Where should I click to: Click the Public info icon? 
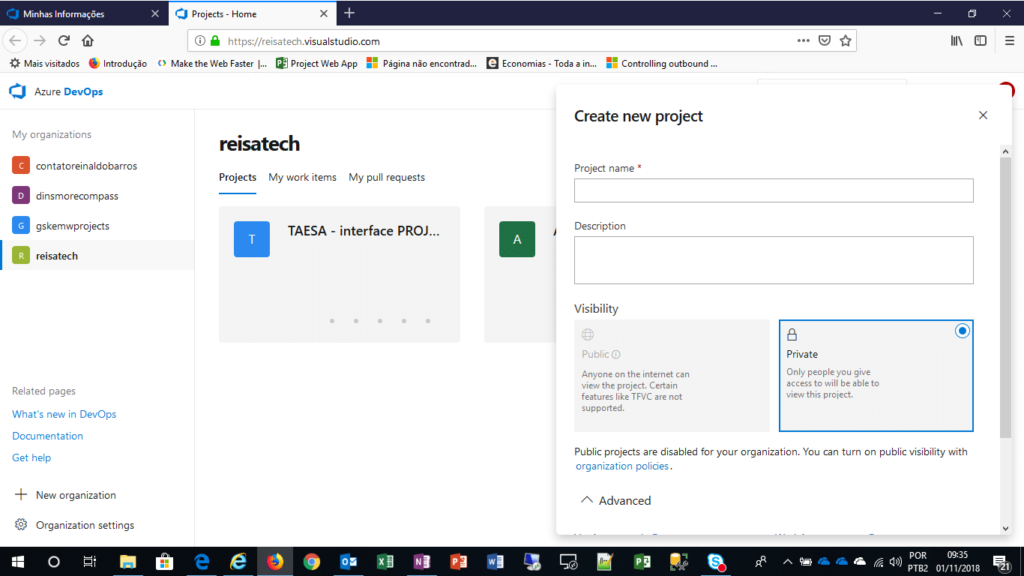616,354
